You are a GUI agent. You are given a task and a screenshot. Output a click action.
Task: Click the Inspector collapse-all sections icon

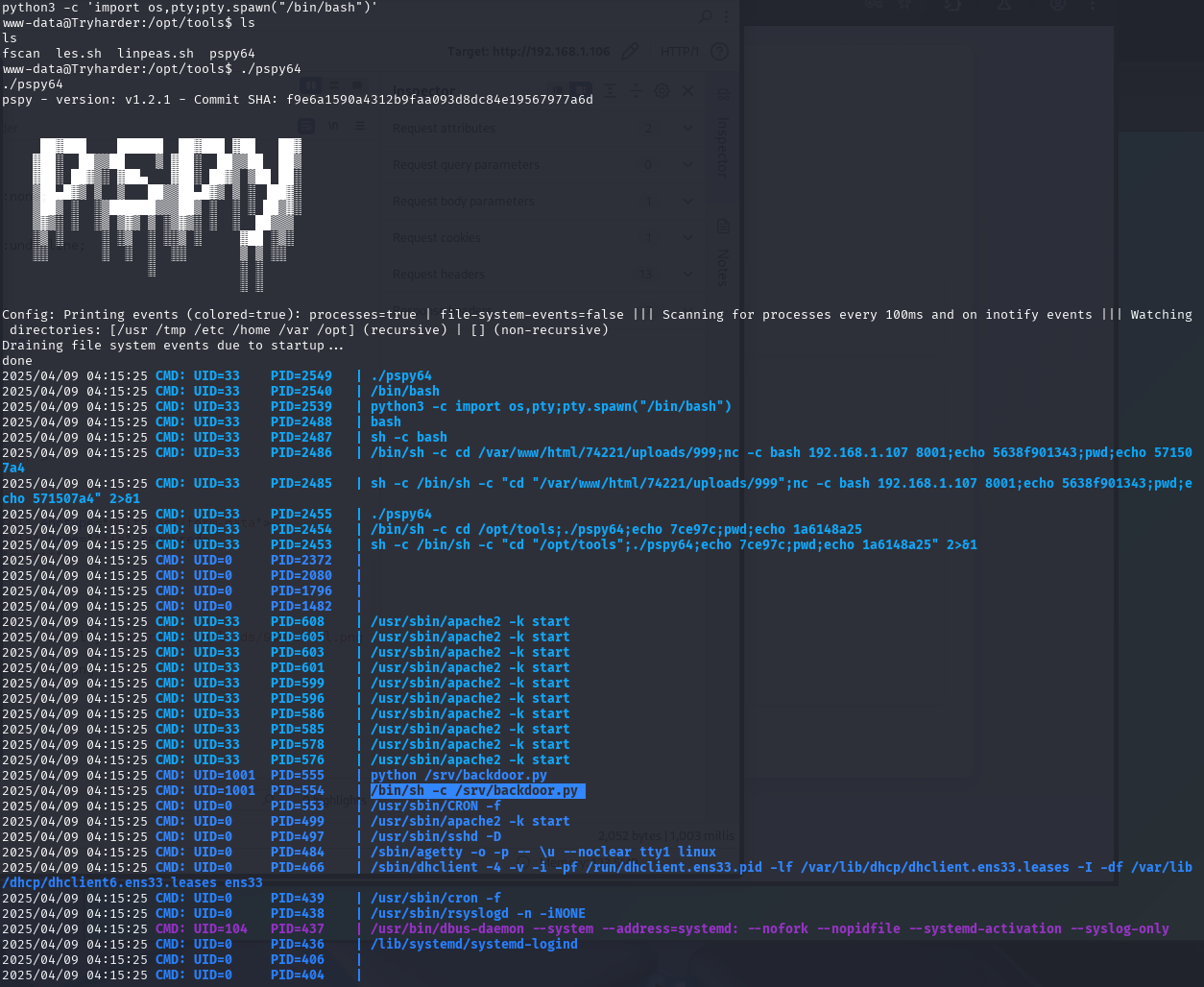pos(636,91)
